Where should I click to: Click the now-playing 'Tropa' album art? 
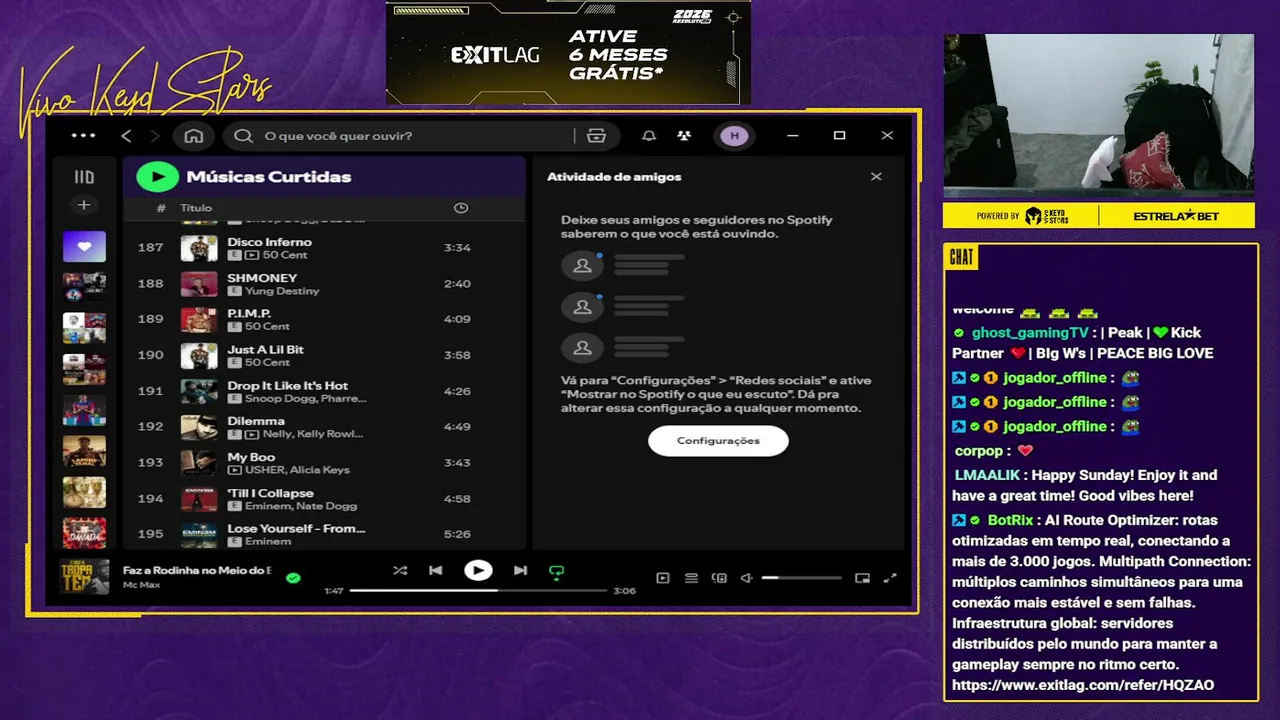tap(84, 577)
